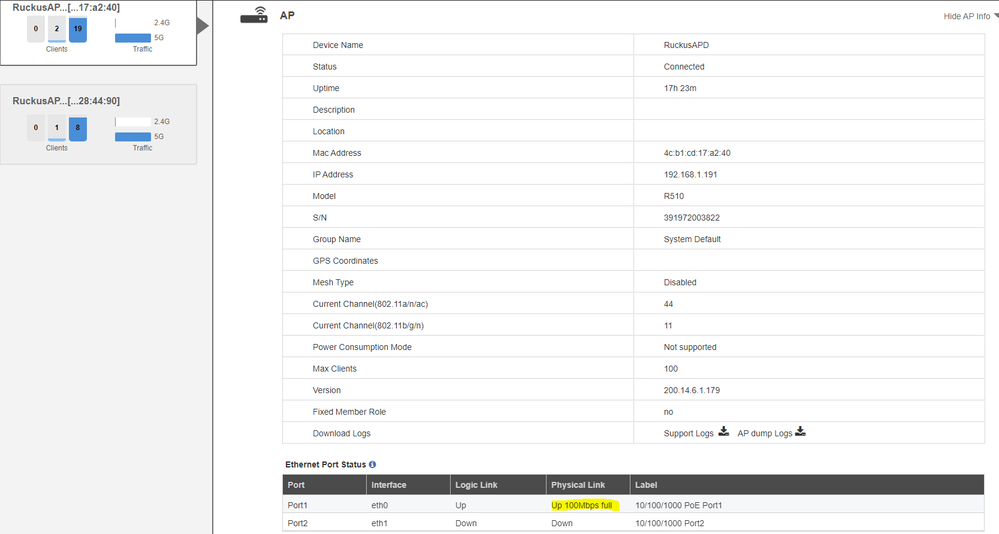Open the Ethernet Port Status info icon
Viewport: 999px width, 534px height.
coord(373,465)
